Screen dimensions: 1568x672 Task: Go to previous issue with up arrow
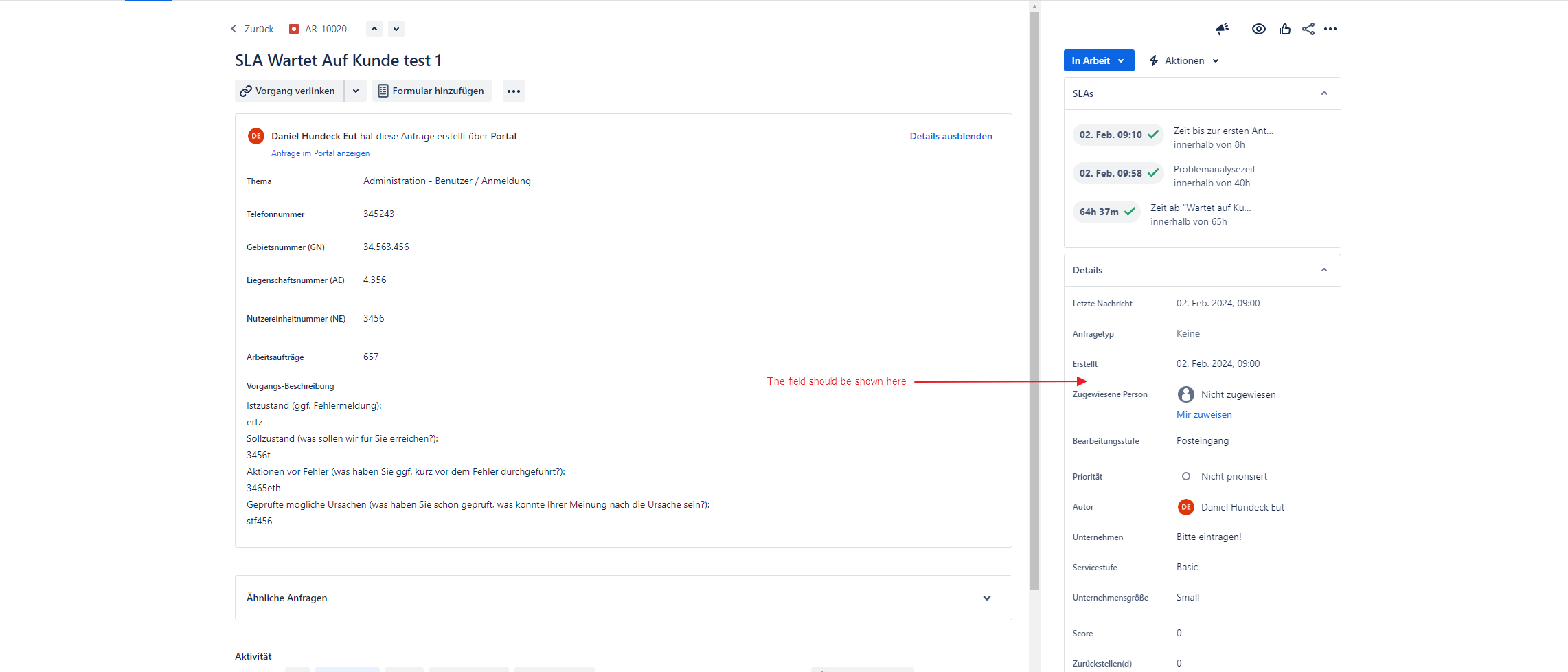[374, 29]
